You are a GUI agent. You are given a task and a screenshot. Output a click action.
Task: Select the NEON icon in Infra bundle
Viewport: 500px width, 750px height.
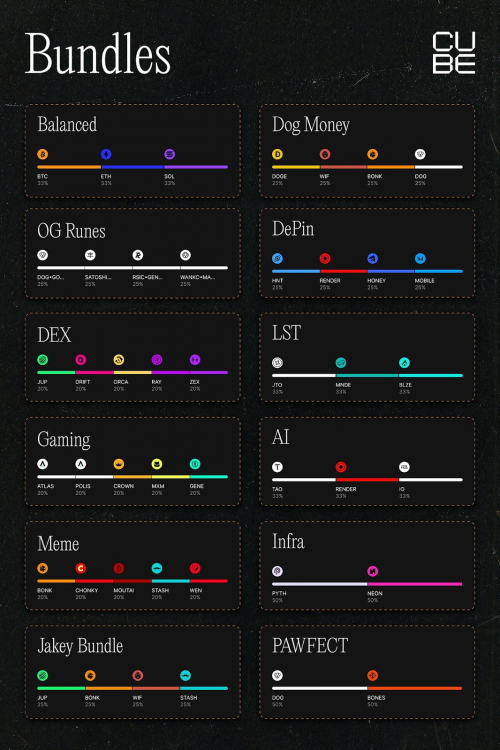373,571
